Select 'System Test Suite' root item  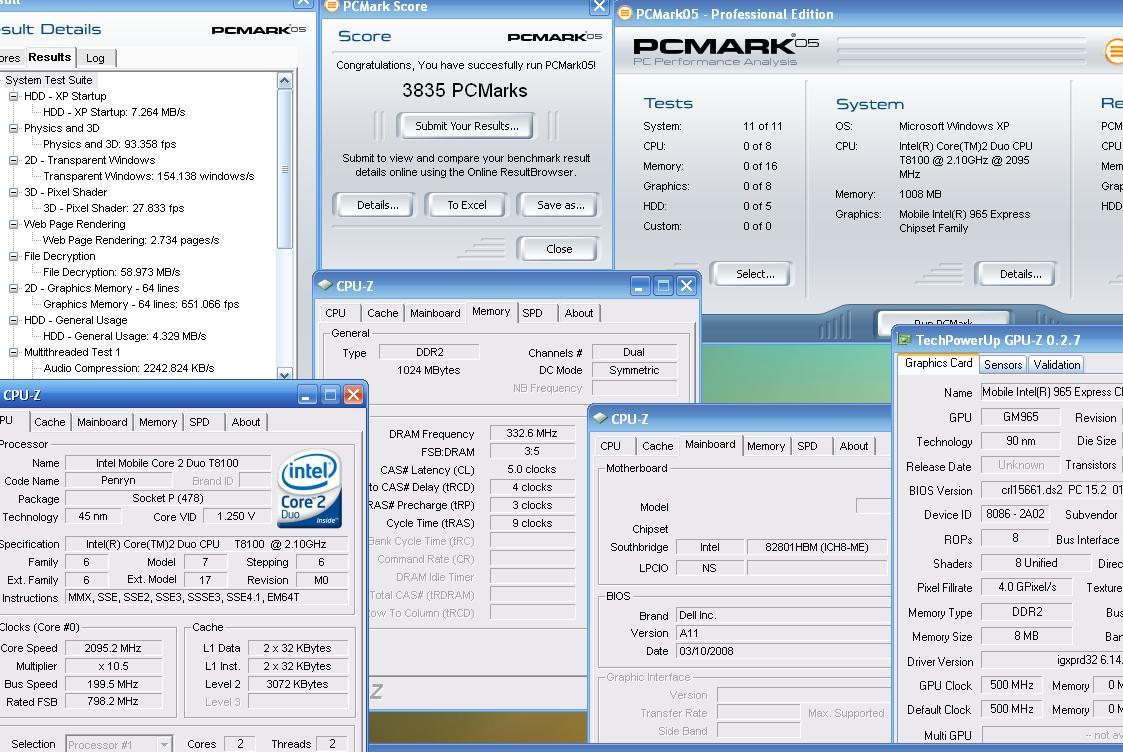(x=49, y=80)
